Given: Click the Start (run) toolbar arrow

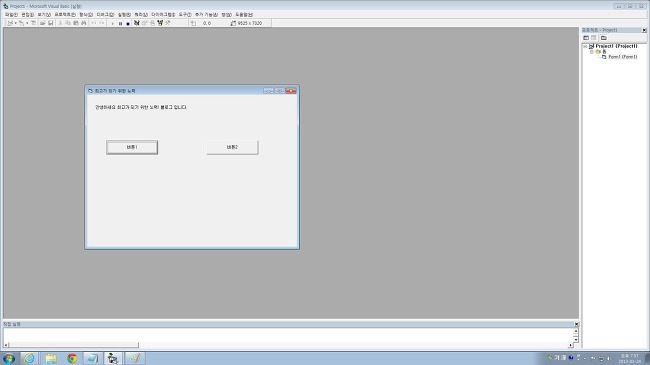Looking at the screenshot, I should 112,24.
